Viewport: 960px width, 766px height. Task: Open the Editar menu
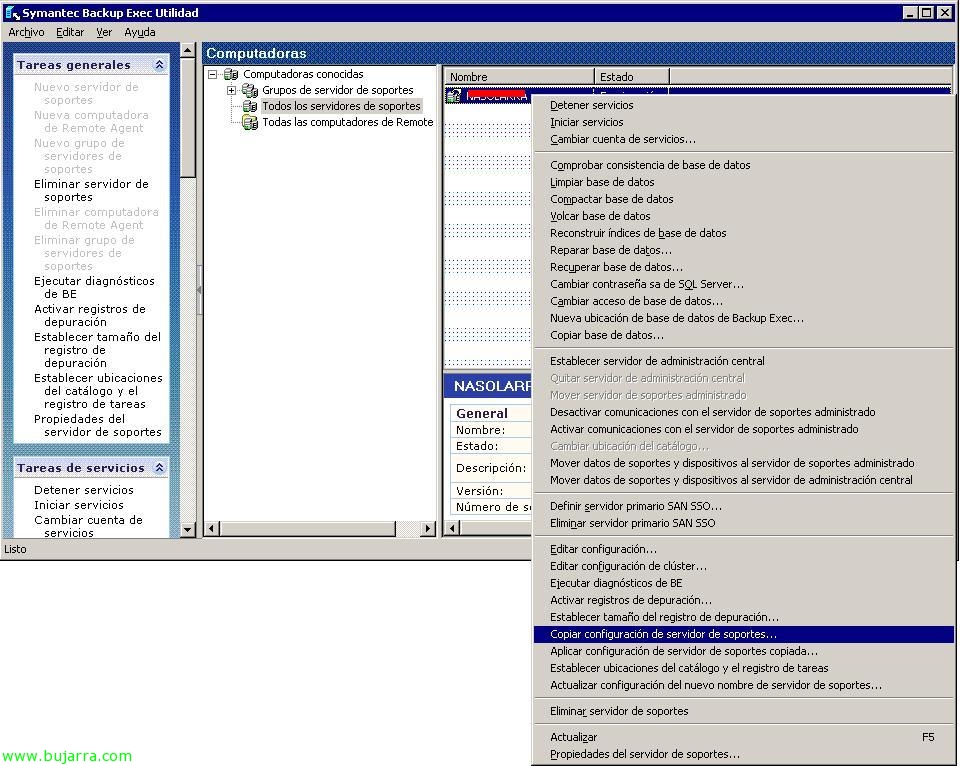coord(70,32)
